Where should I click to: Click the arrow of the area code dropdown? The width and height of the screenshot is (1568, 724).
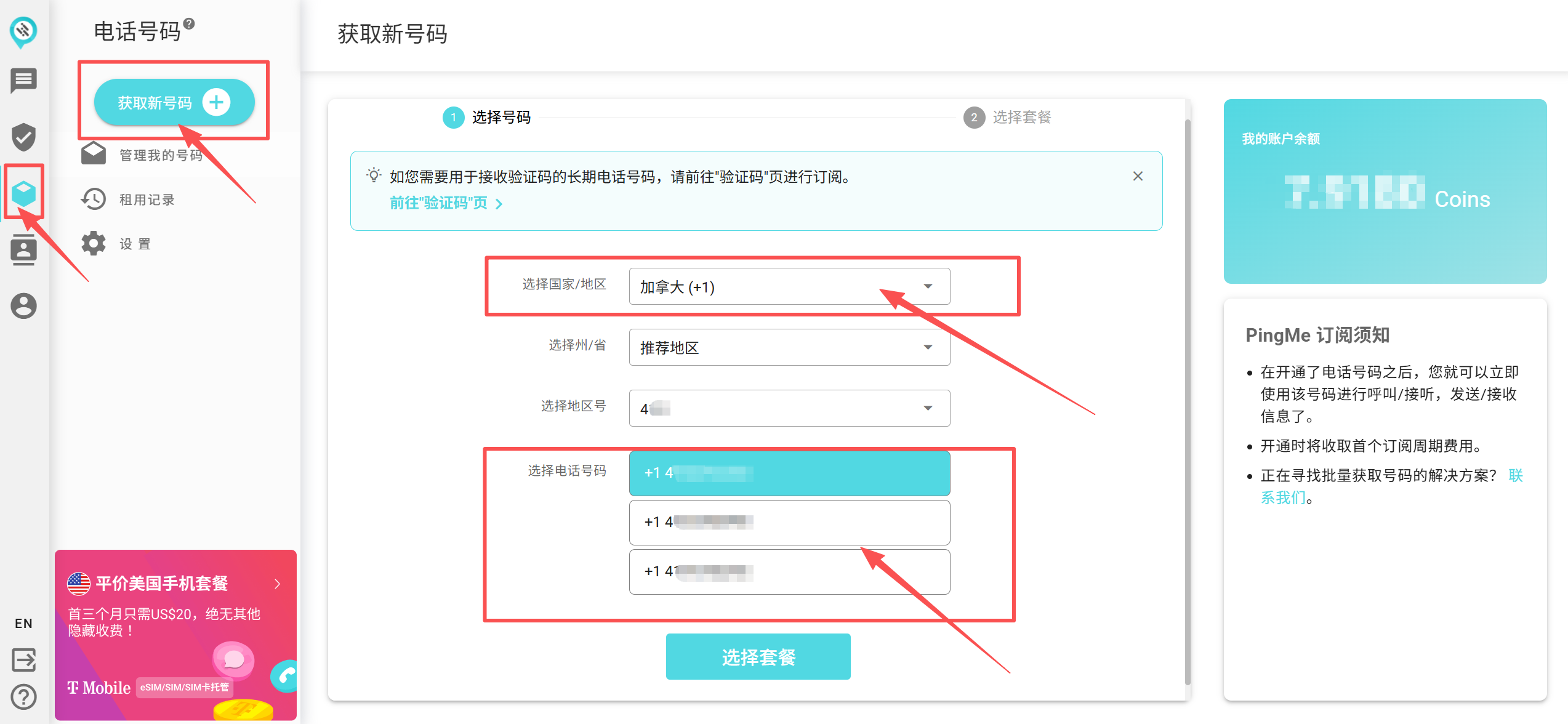pos(928,408)
